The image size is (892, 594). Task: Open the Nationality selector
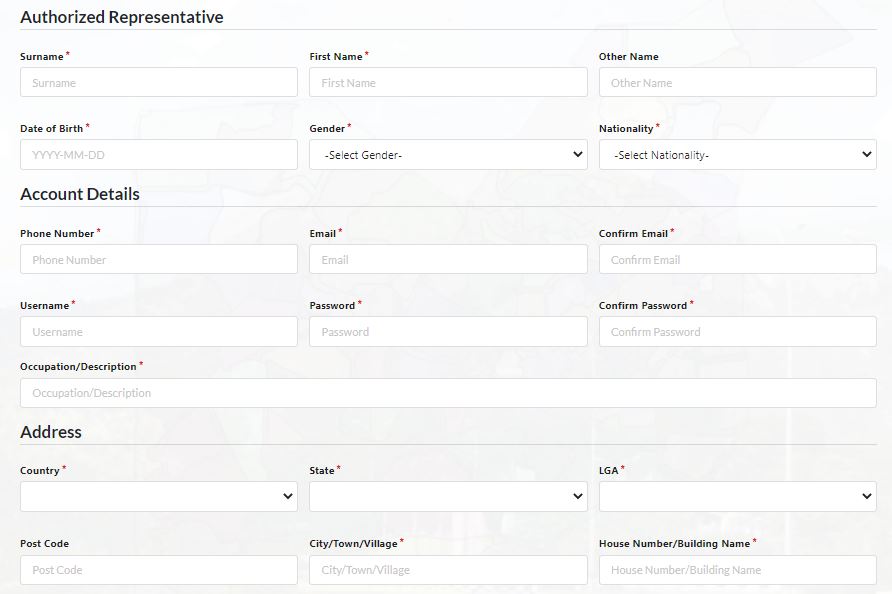[737, 154]
